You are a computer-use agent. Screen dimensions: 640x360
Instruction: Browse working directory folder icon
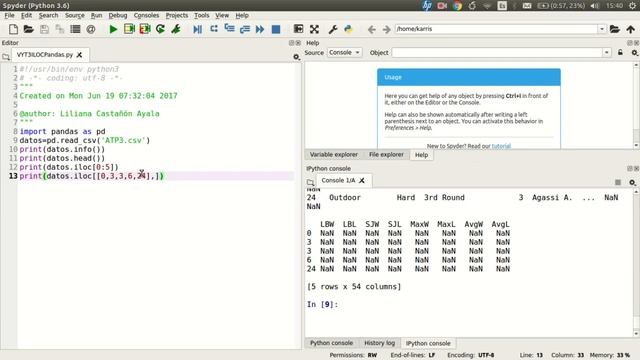tap(615, 29)
